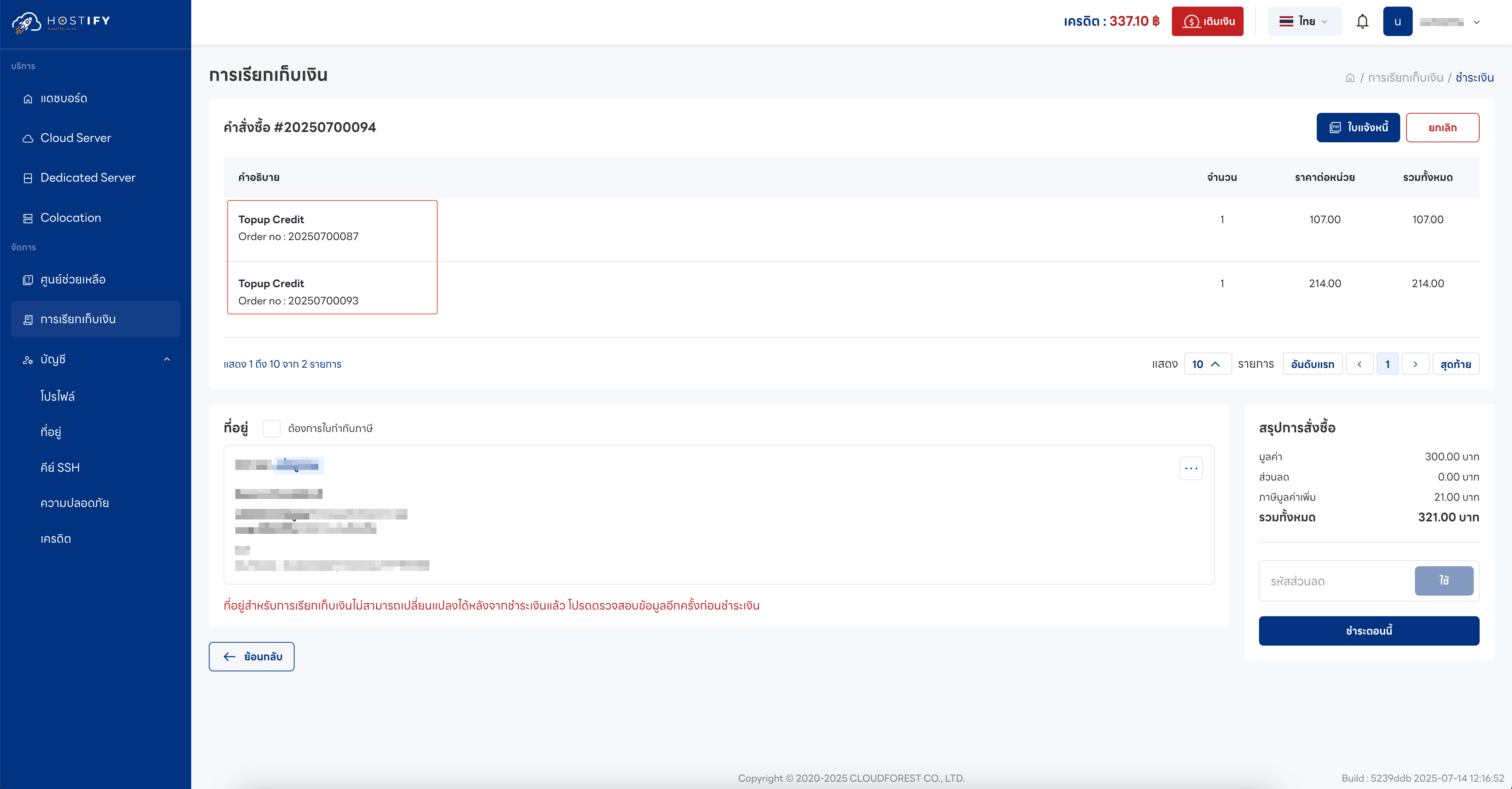Collapse the บัญชี account submenu
This screenshot has height=789, width=1512.
167,359
